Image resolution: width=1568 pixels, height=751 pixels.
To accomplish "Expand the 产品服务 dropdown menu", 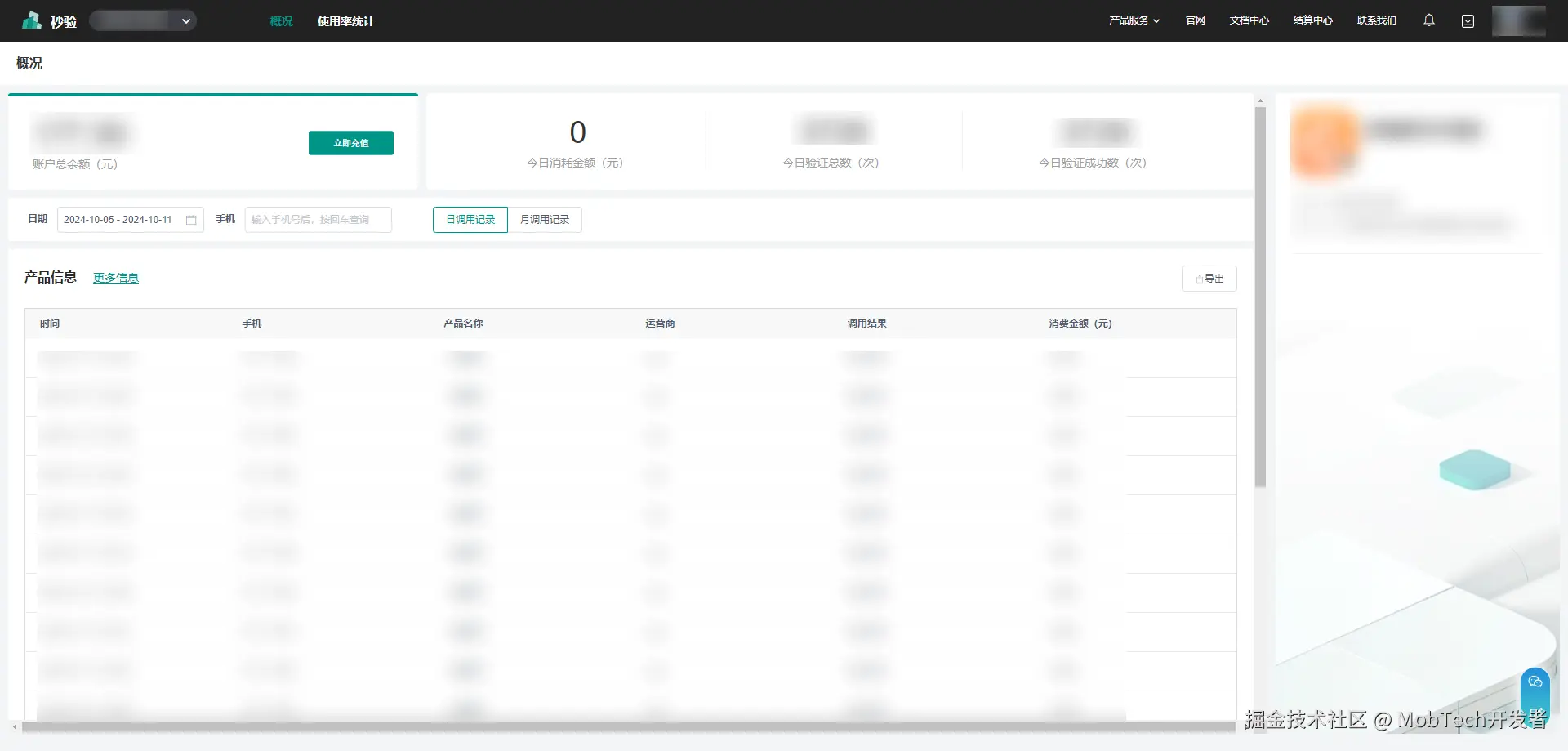I will (x=1134, y=20).
